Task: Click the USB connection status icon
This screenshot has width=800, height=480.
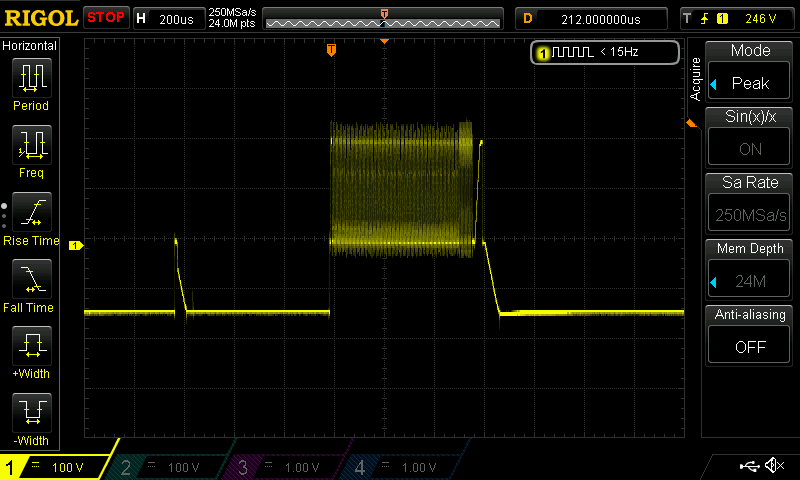Action: coord(749,466)
